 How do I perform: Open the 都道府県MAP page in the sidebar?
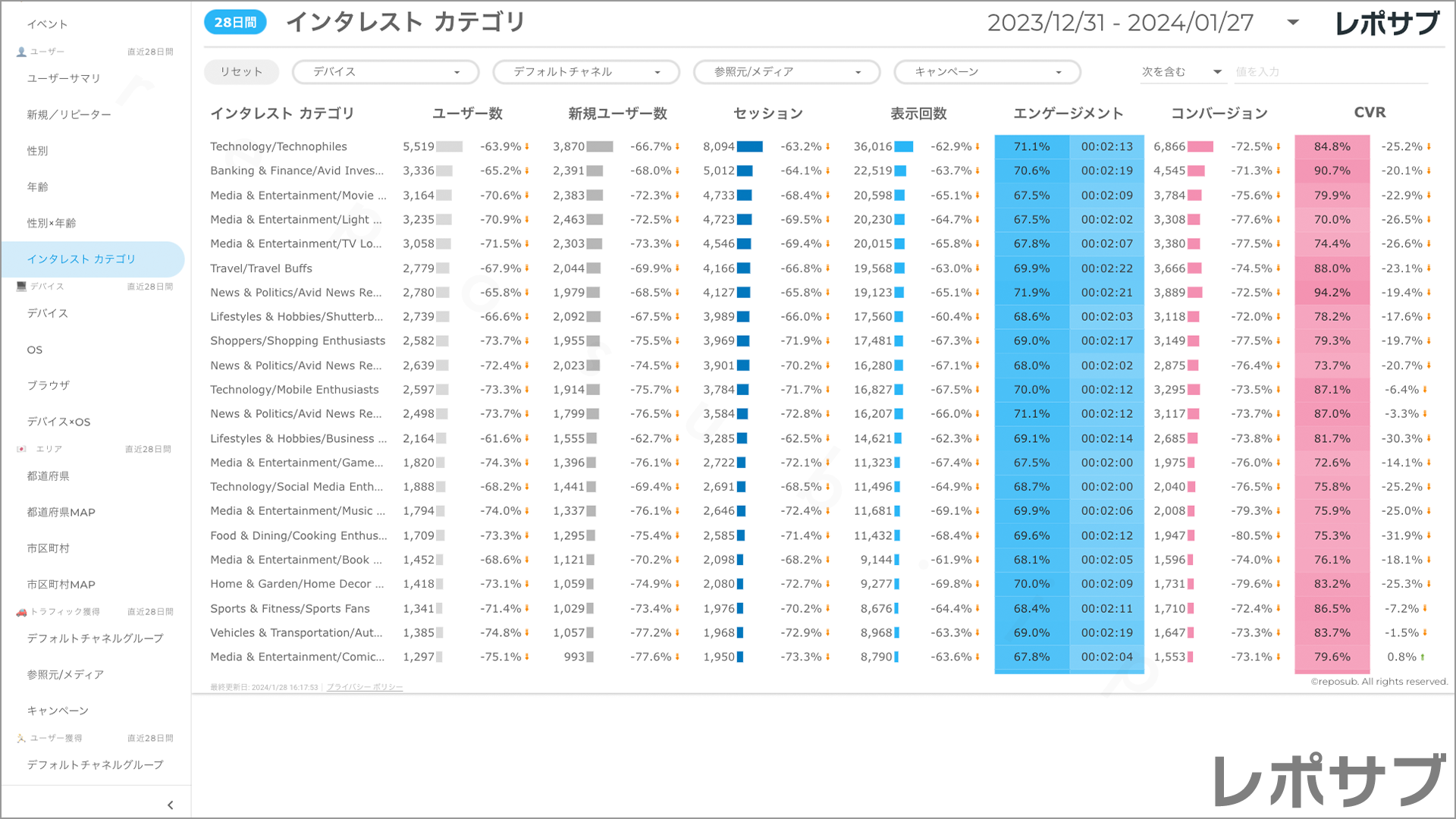61,513
